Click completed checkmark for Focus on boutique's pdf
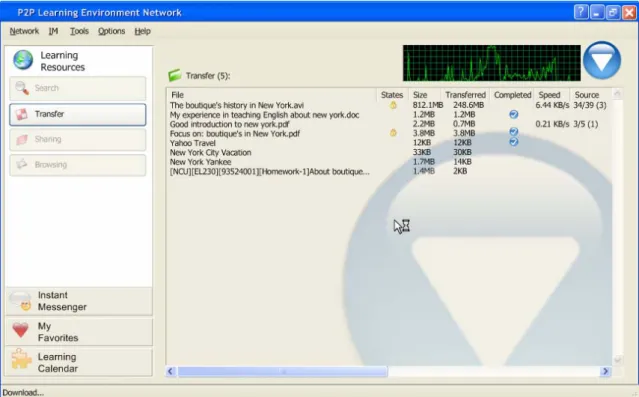 point(513,132)
